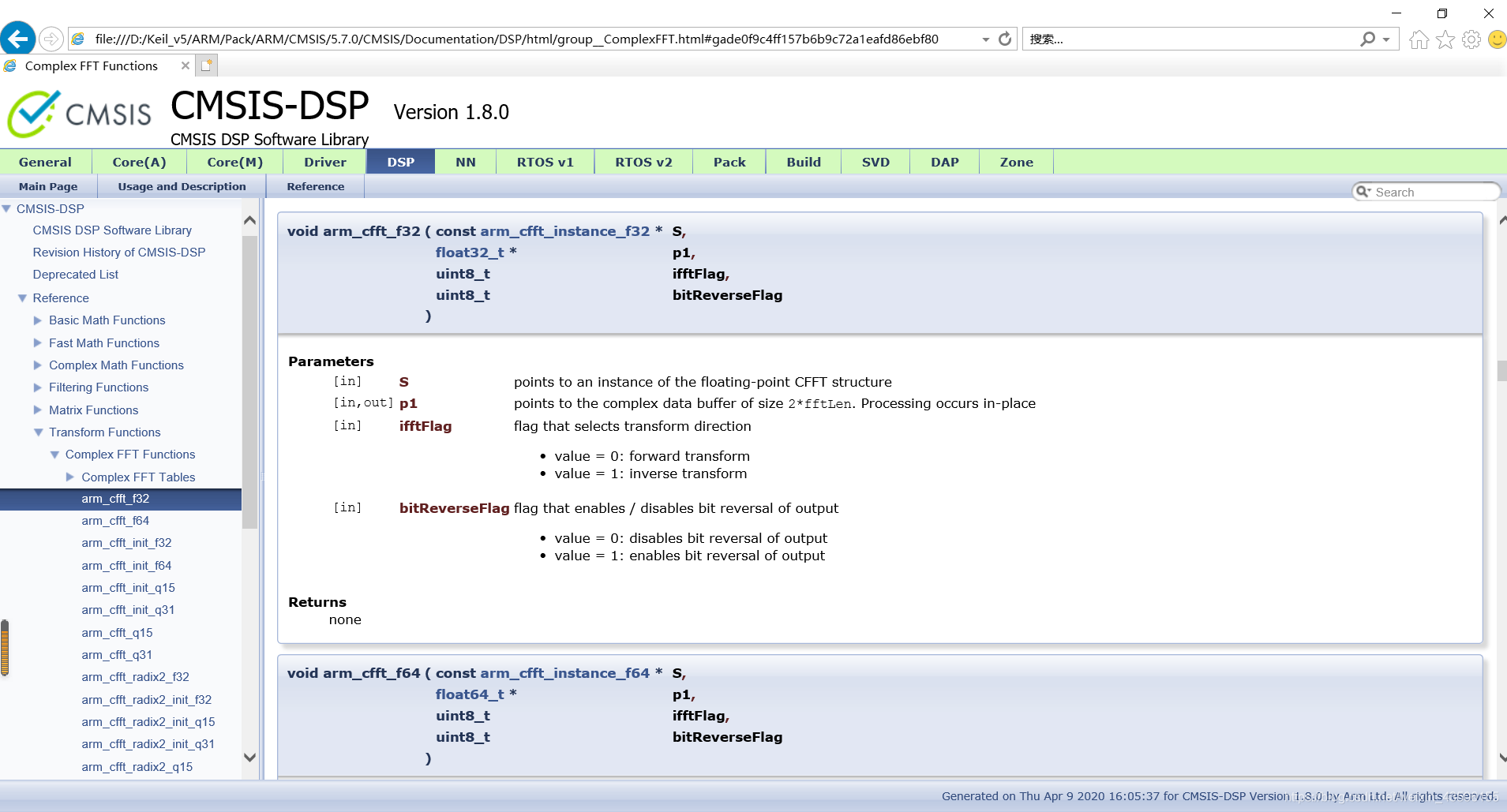The height and width of the screenshot is (812, 1507).
Task: Collapse the CMSIS-DSP tree root
Action: (6, 208)
